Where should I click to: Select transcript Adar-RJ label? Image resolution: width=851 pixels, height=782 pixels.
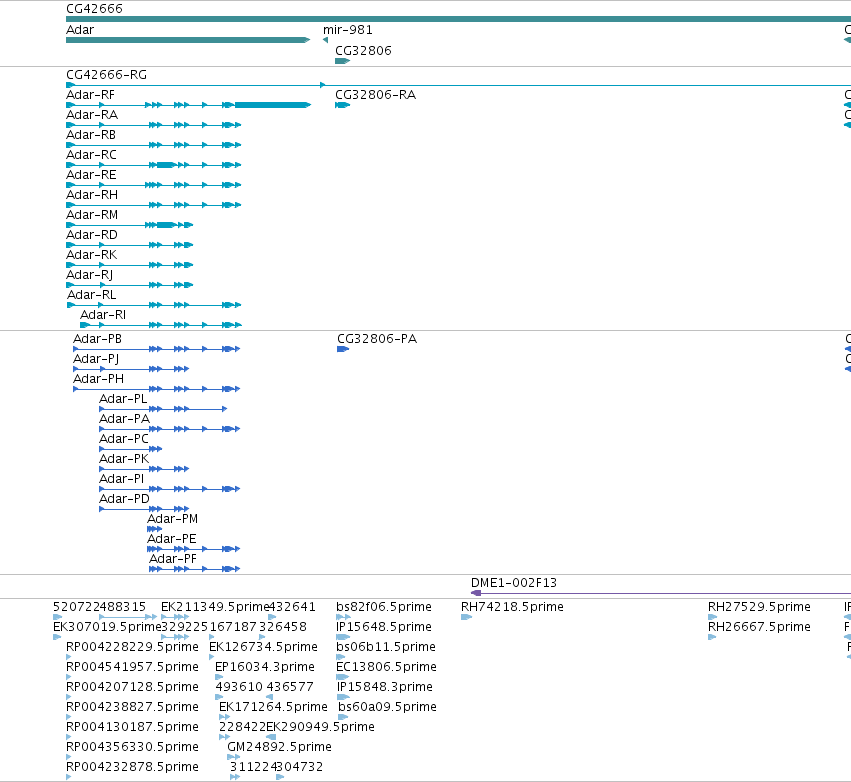90,276
